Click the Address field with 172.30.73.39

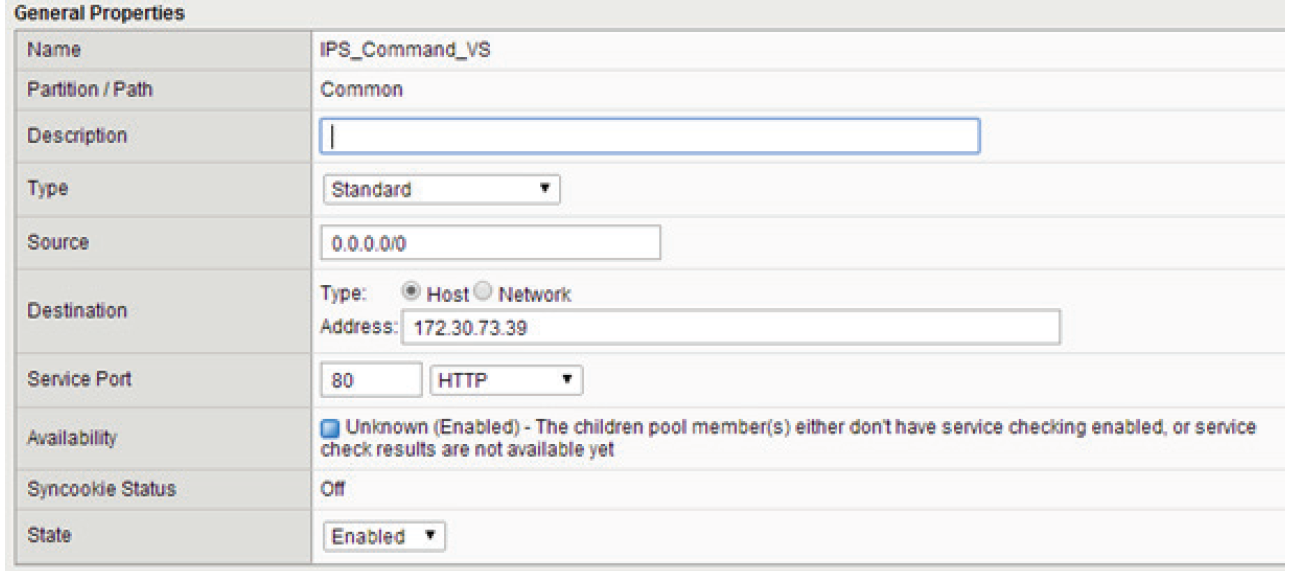(x=730, y=327)
